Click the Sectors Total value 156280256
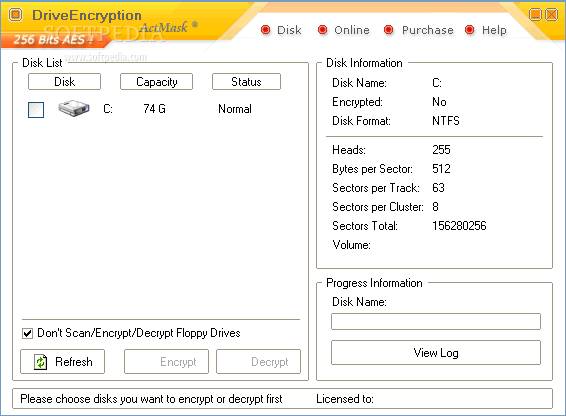 click(x=459, y=226)
